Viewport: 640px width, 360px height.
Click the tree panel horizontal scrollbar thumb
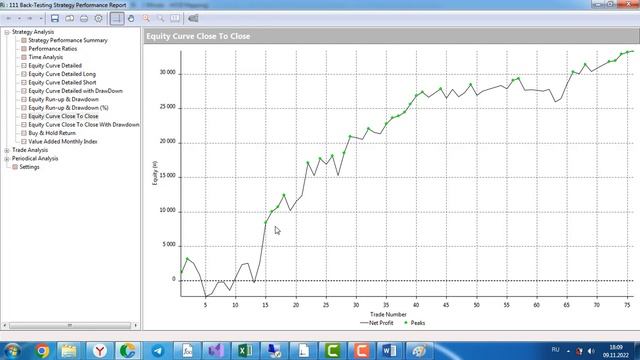70,325
